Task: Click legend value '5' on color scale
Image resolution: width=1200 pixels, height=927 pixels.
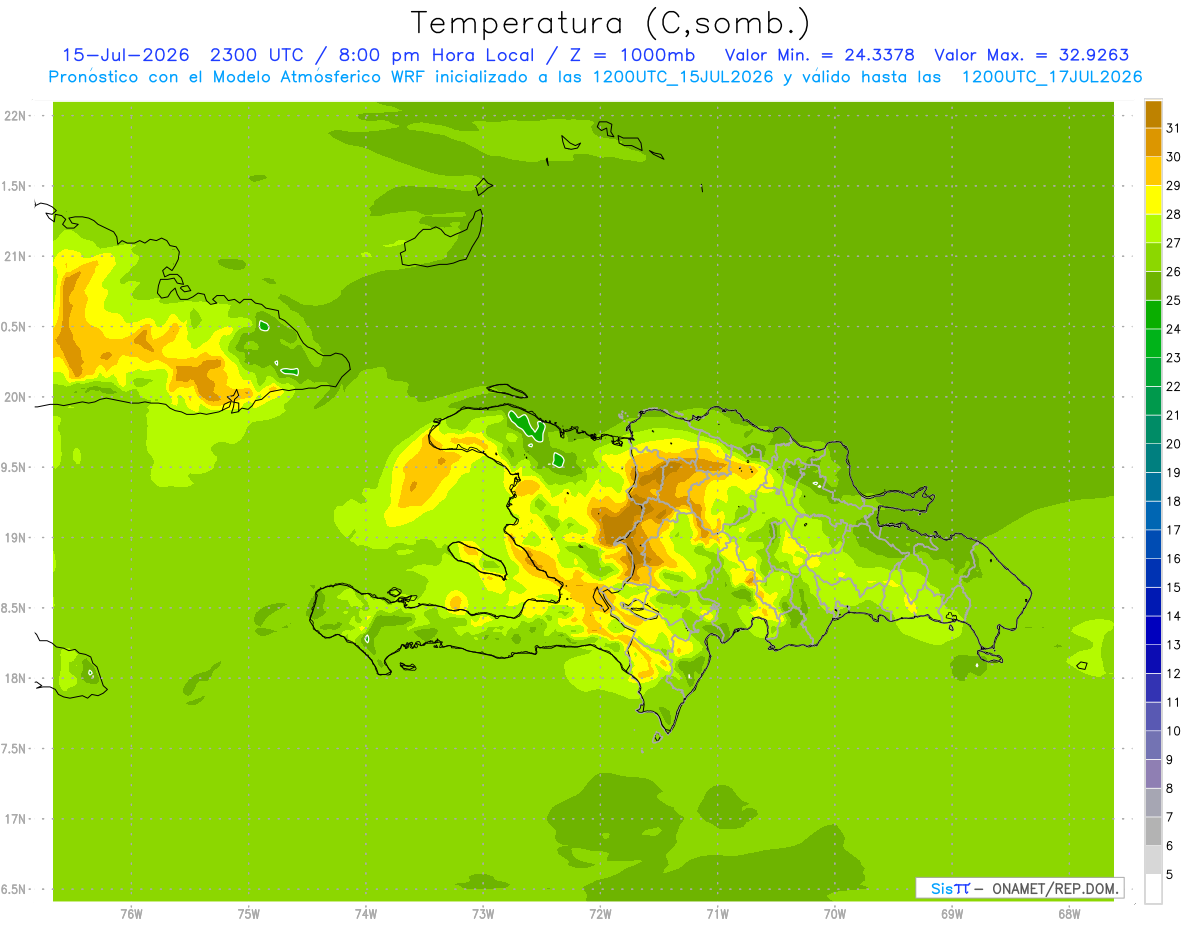Action: pos(1170,875)
